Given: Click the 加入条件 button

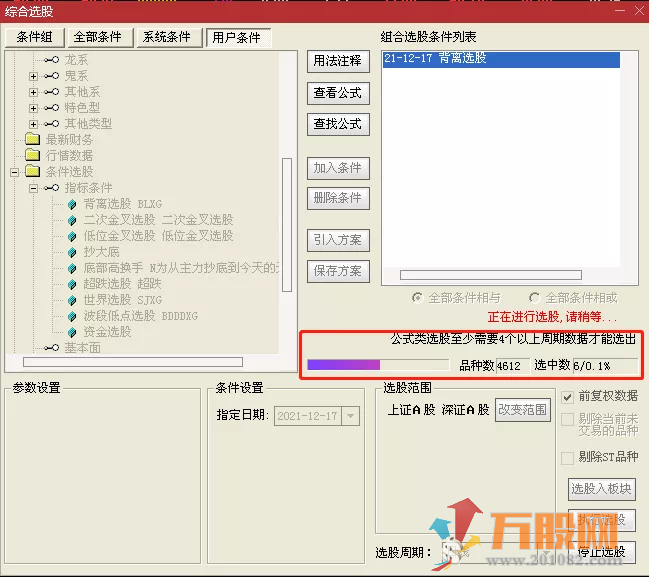Looking at the screenshot, I should coord(338,168).
